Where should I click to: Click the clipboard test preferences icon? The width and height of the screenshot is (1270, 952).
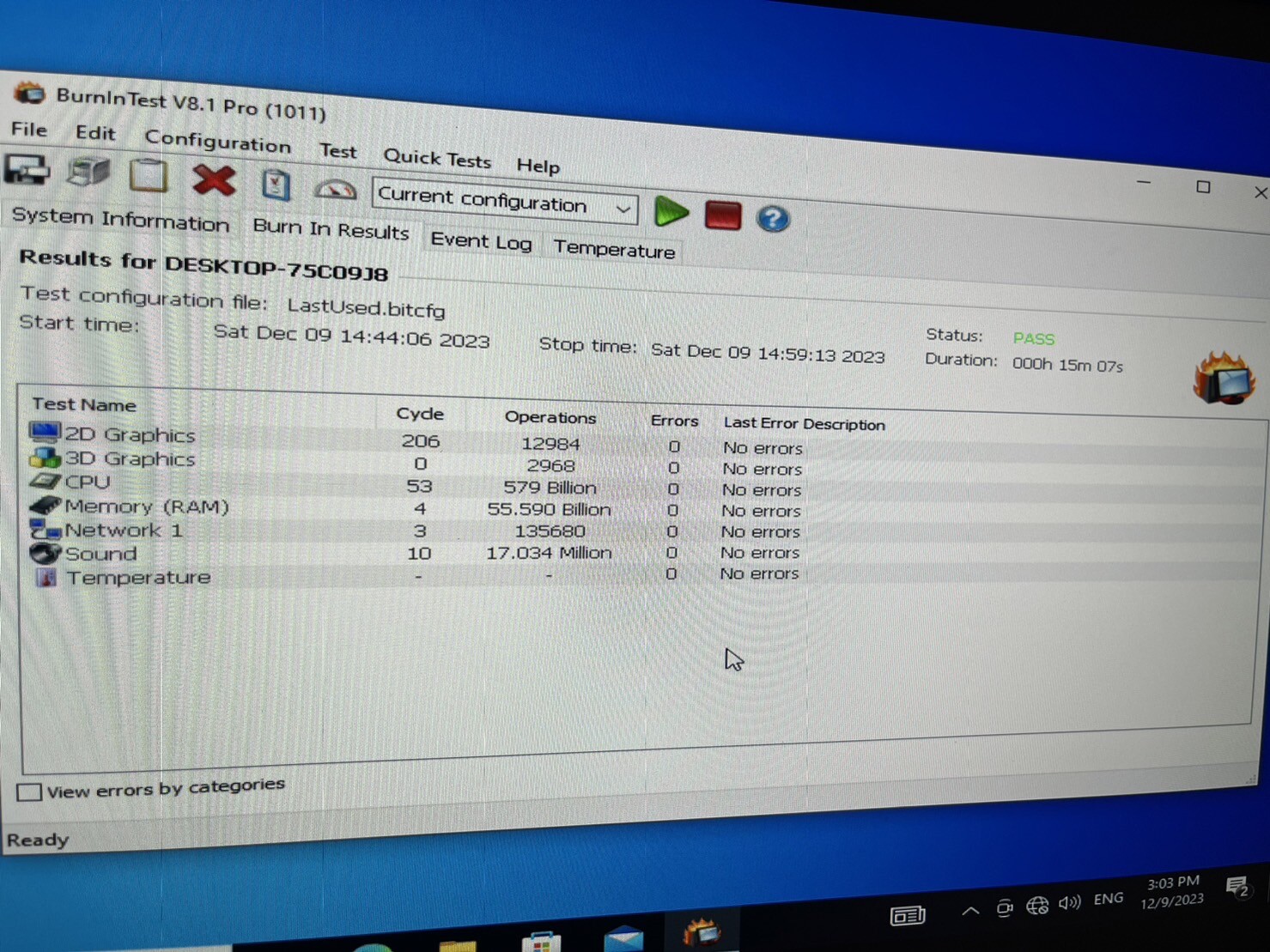tap(276, 185)
